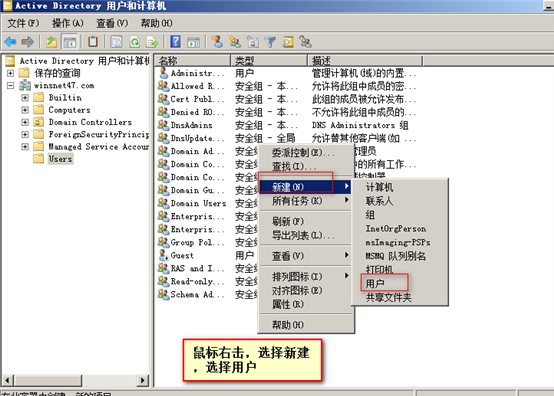Collapse the winsnet47.com tree node

point(11,85)
